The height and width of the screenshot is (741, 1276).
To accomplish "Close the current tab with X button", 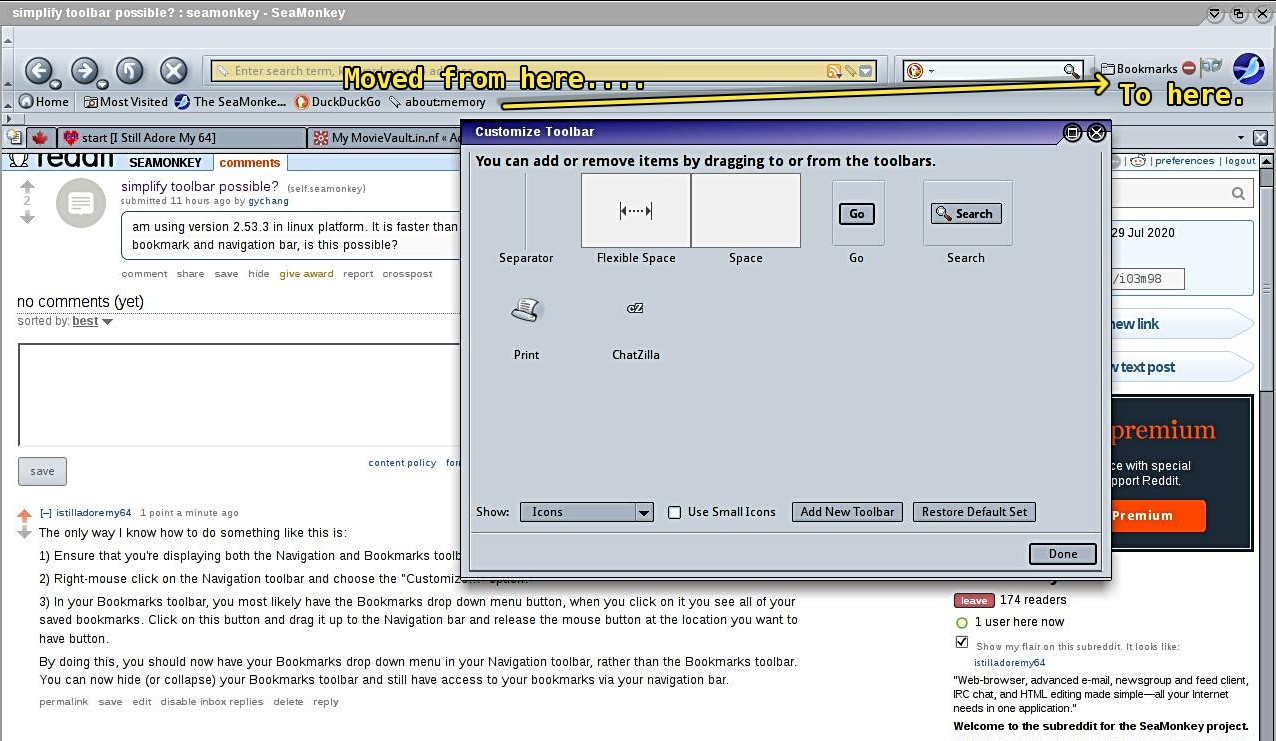I will pos(1261,138).
